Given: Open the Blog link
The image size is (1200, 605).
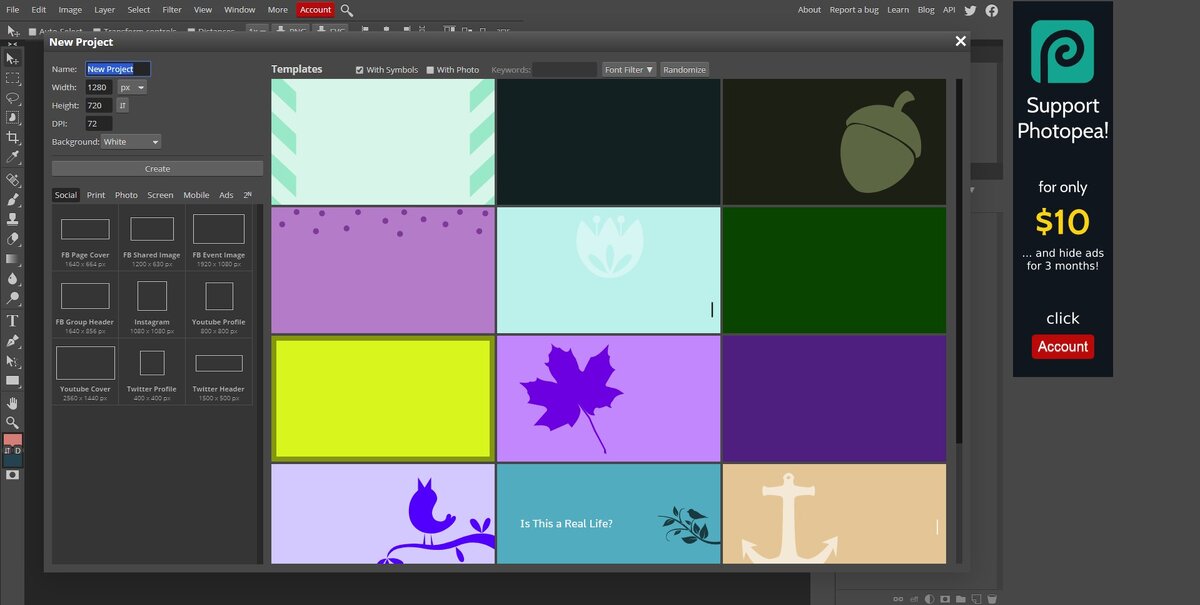Looking at the screenshot, I should coord(926,10).
